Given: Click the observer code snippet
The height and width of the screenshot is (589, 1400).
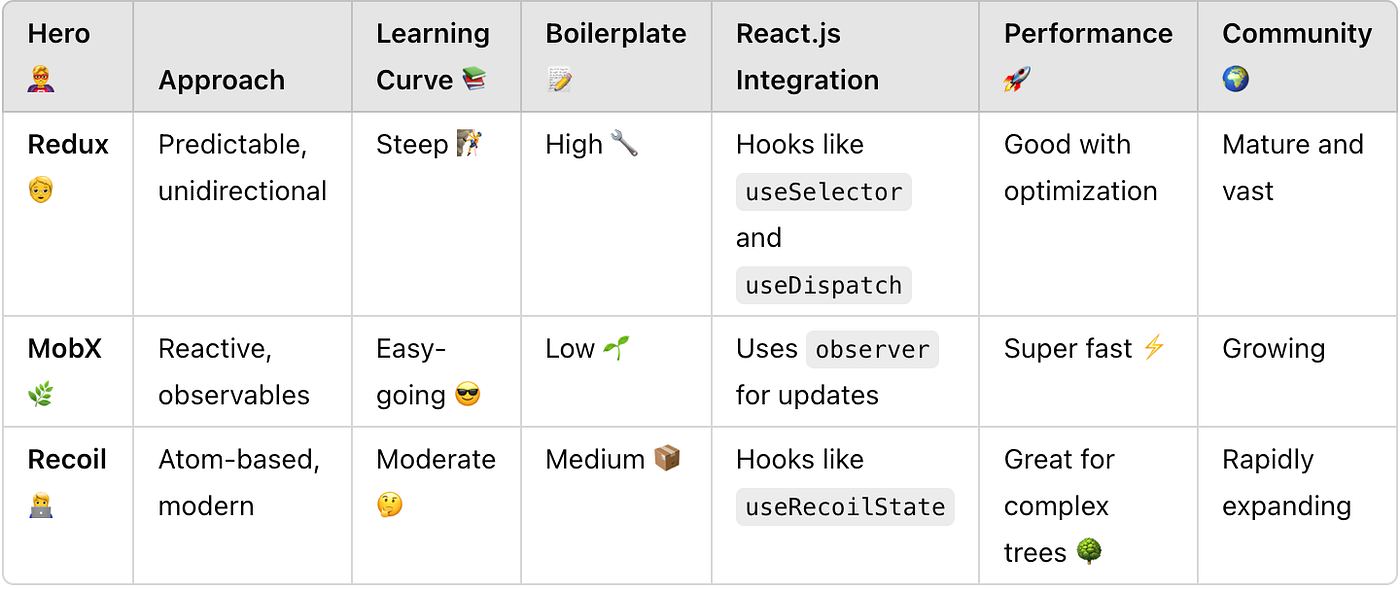Looking at the screenshot, I should click(x=872, y=349).
